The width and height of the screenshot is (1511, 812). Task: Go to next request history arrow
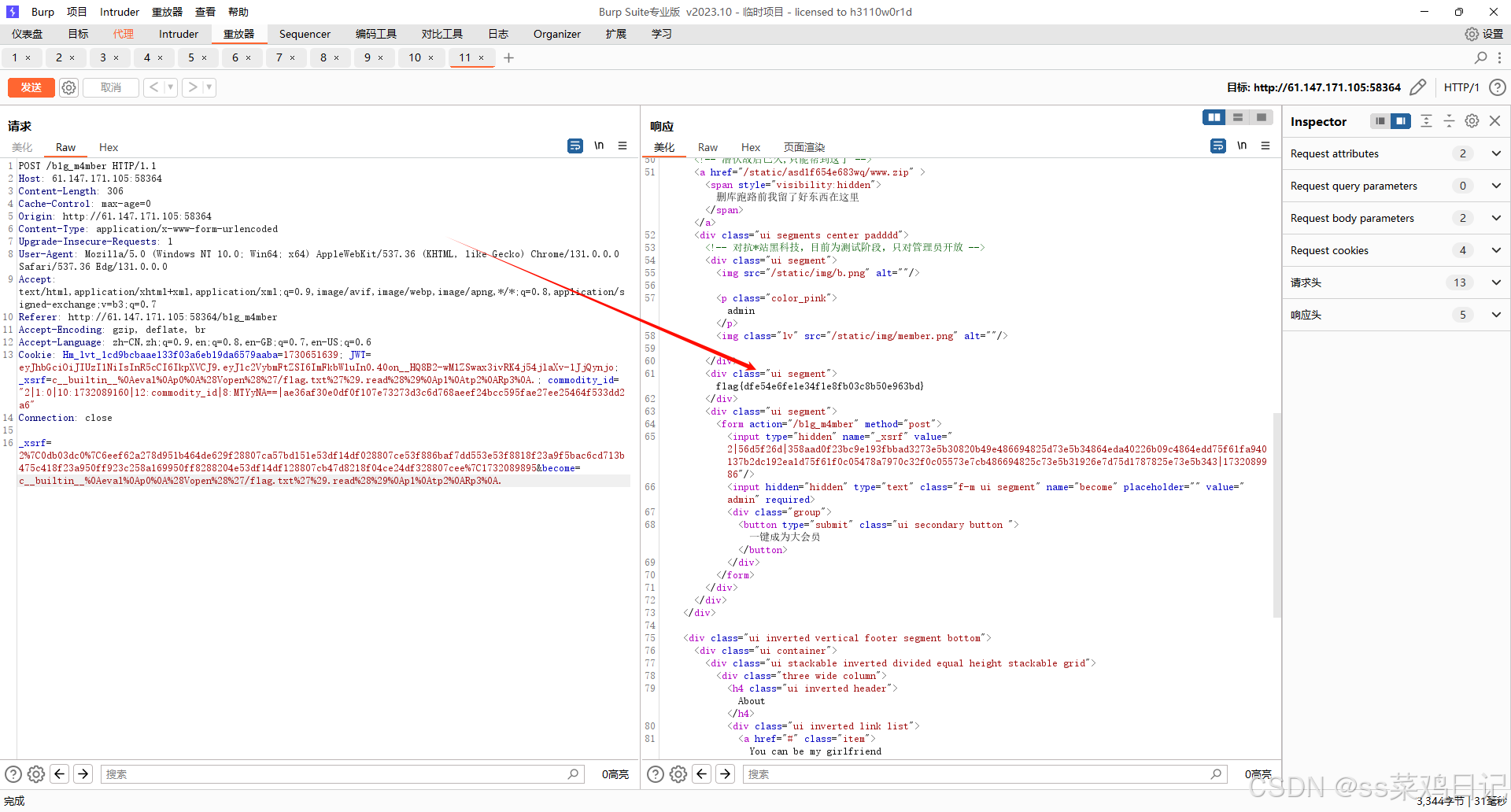[x=192, y=87]
